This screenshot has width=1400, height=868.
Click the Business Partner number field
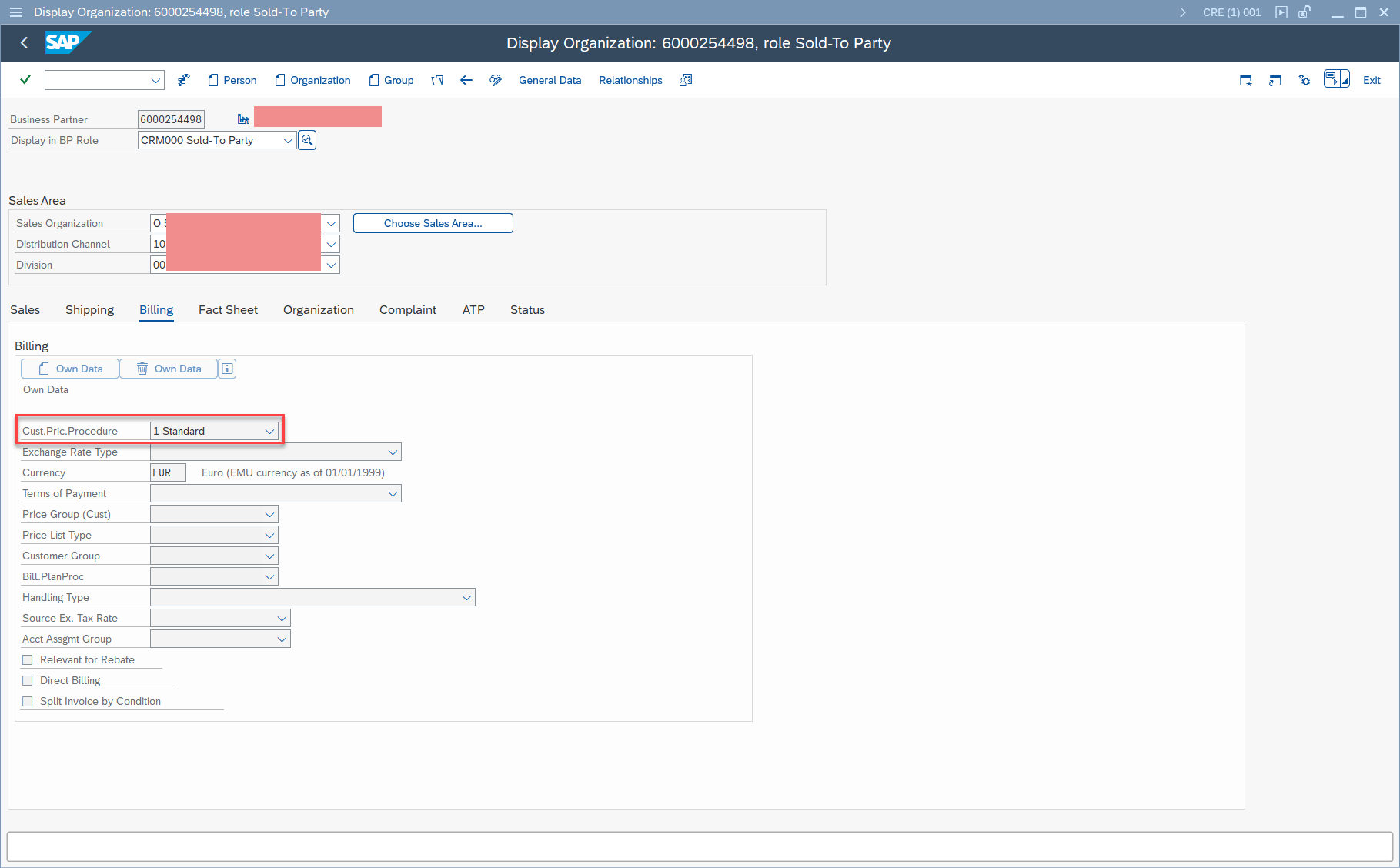coord(171,119)
